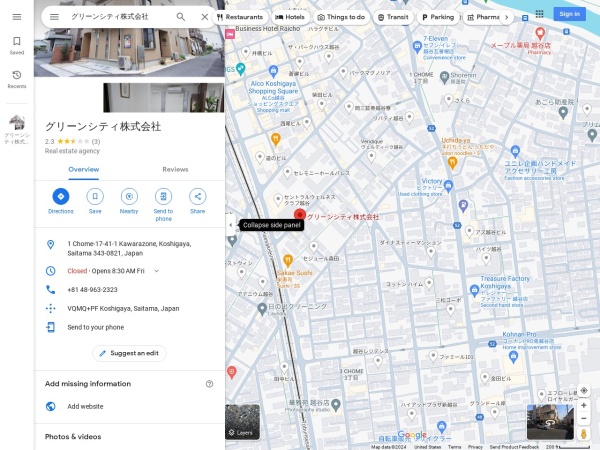
Task: Filter map by Things to do
Action: pos(341,17)
